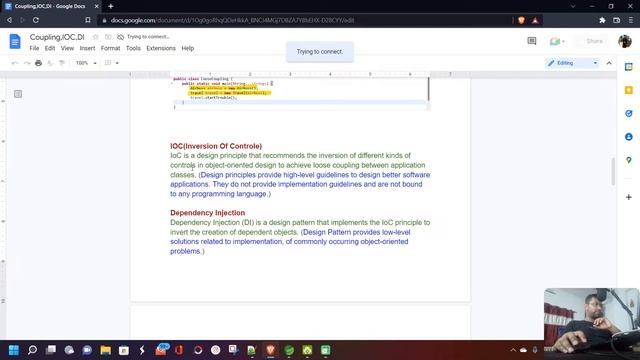The image size is (640, 360).
Task: Collapse the menus with chevron up
Action: click(609, 63)
